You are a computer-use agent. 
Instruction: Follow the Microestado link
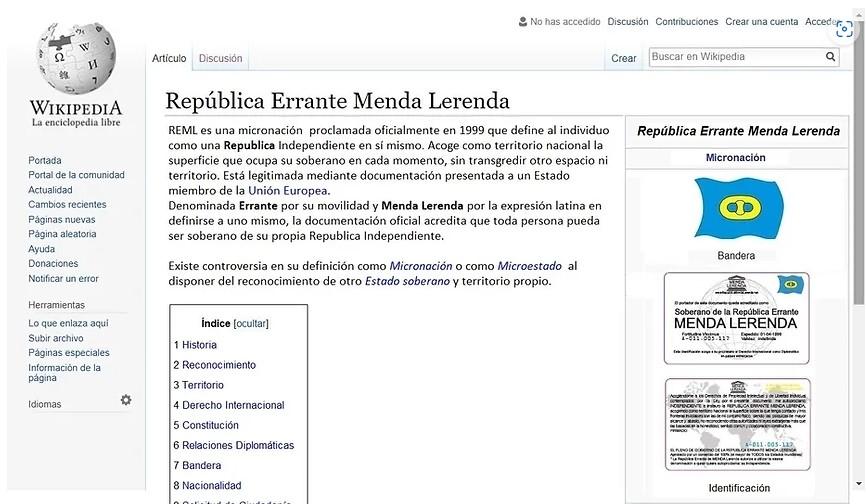[530, 266]
